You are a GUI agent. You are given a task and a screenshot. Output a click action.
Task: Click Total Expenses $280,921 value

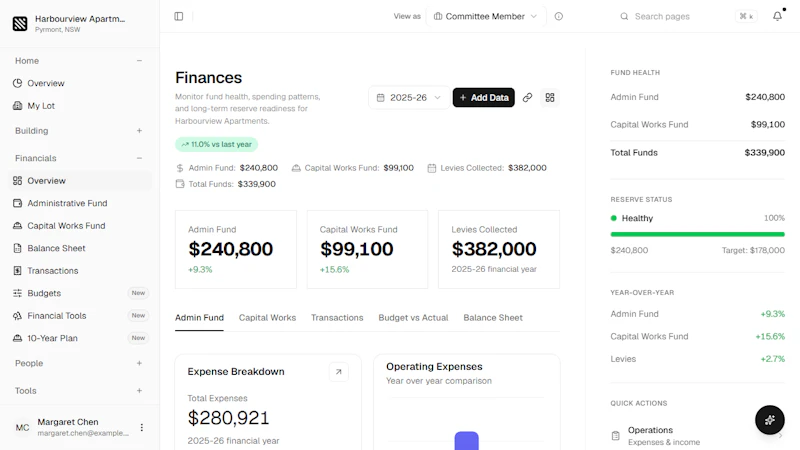click(x=228, y=418)
